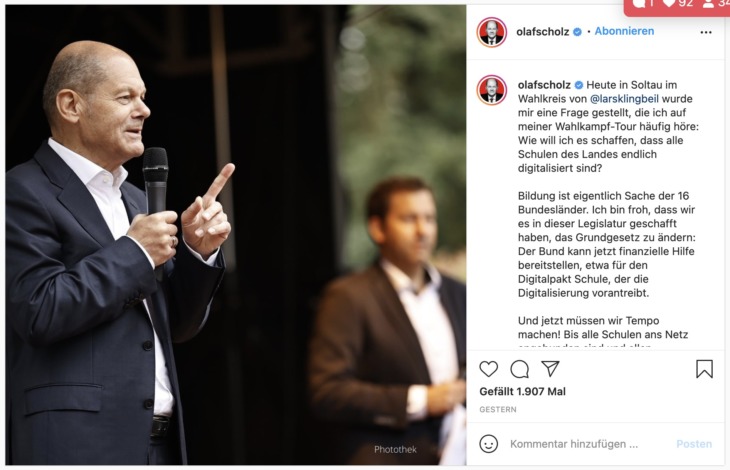
Task: Share post via the paper plane icon
Action: pyautogui.click(x=550, y=369)
